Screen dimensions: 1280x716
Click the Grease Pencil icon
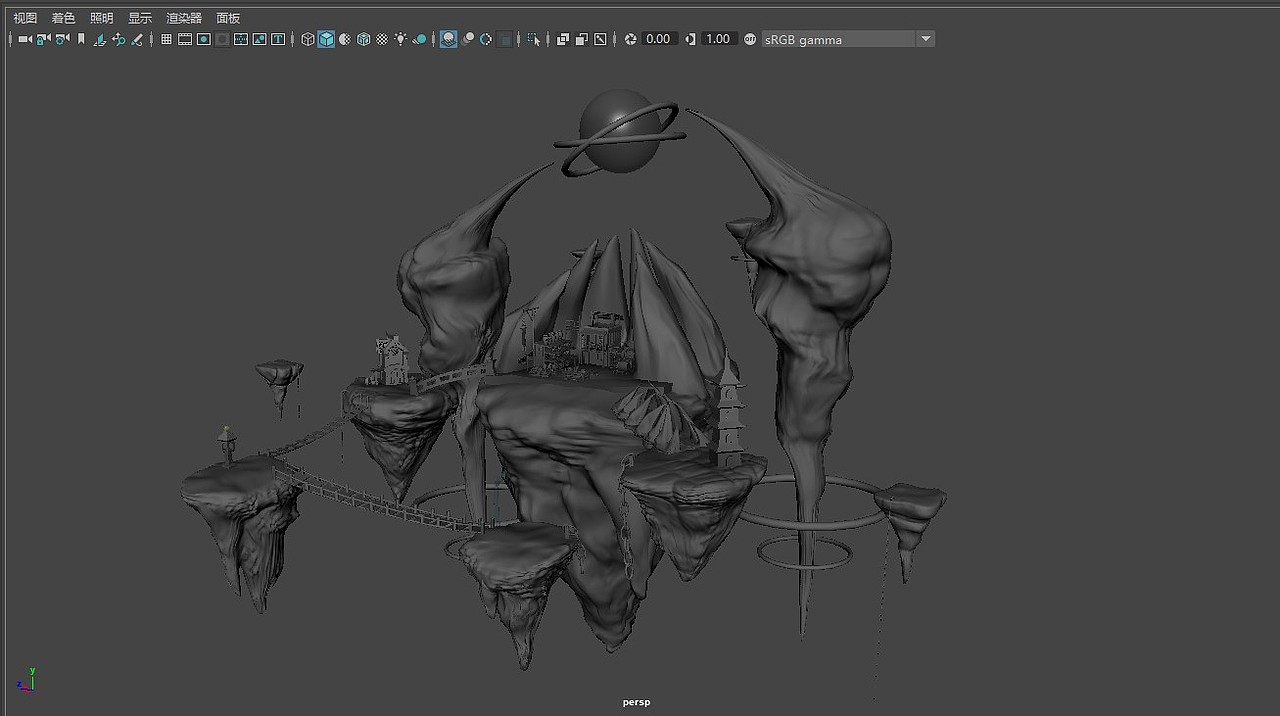[137, 39]
